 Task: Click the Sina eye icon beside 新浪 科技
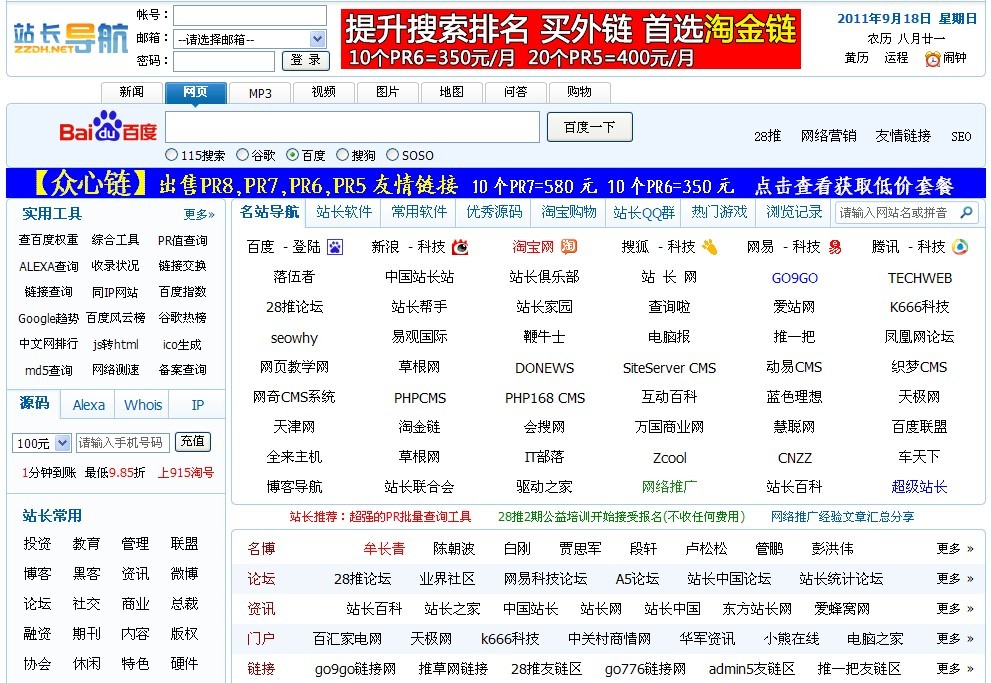click(x=460, y=246)
